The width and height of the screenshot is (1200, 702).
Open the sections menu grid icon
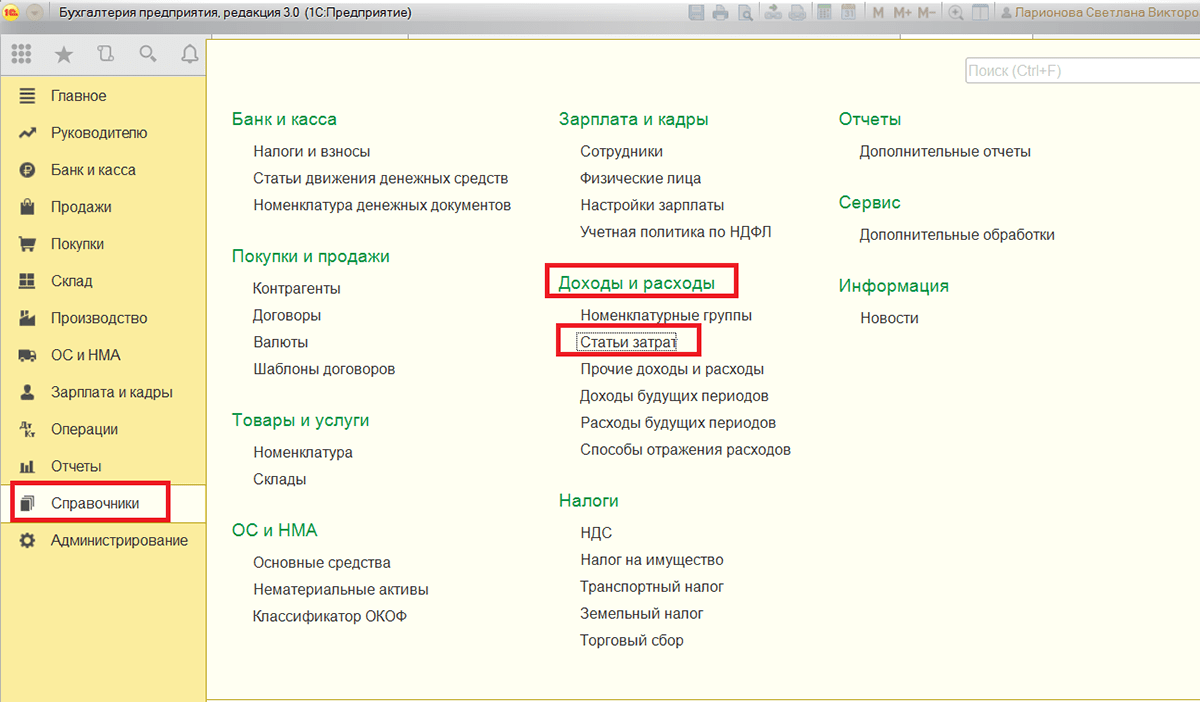21,54
